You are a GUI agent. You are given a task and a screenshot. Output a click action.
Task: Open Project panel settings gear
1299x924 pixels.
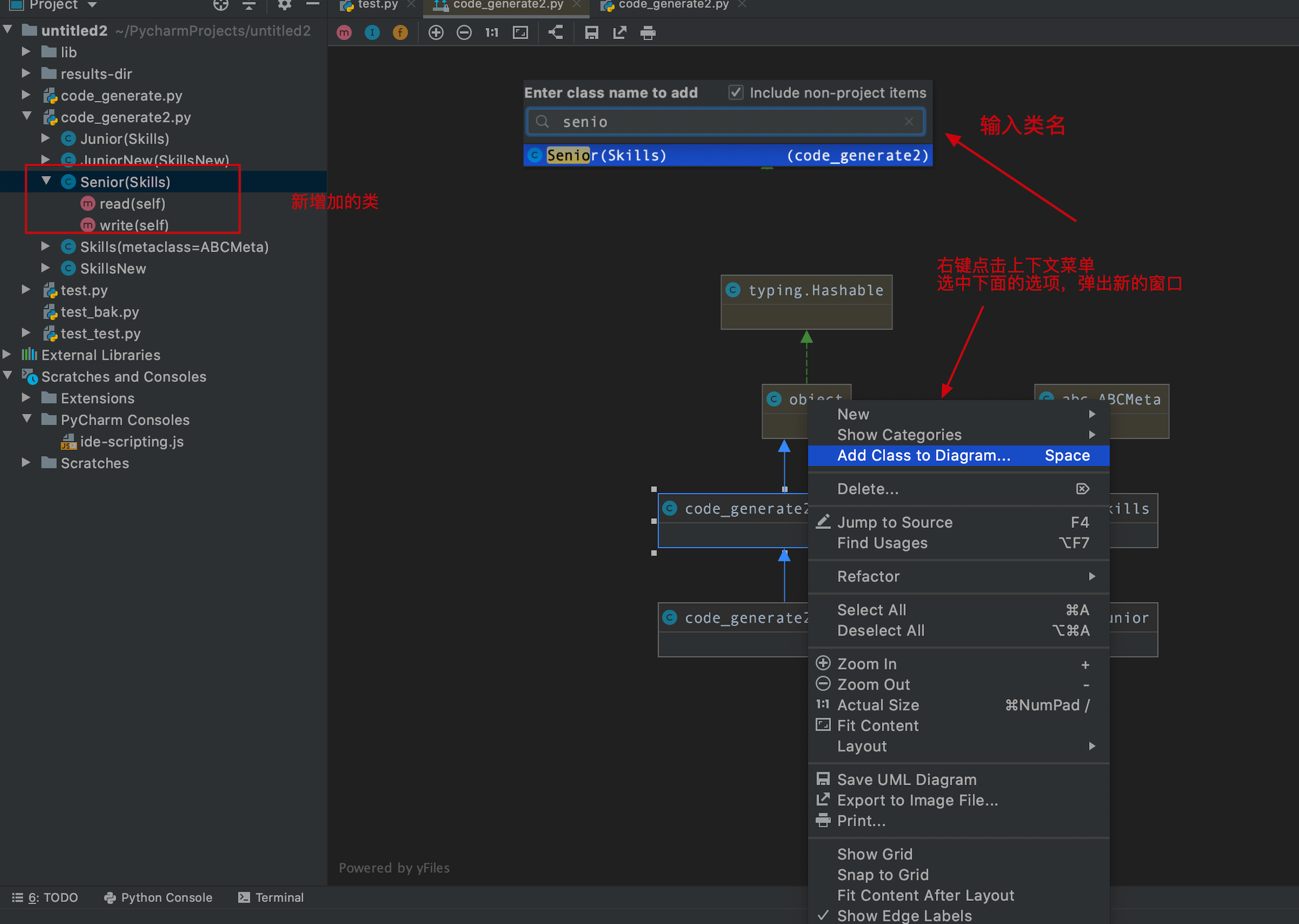(285, 5)
